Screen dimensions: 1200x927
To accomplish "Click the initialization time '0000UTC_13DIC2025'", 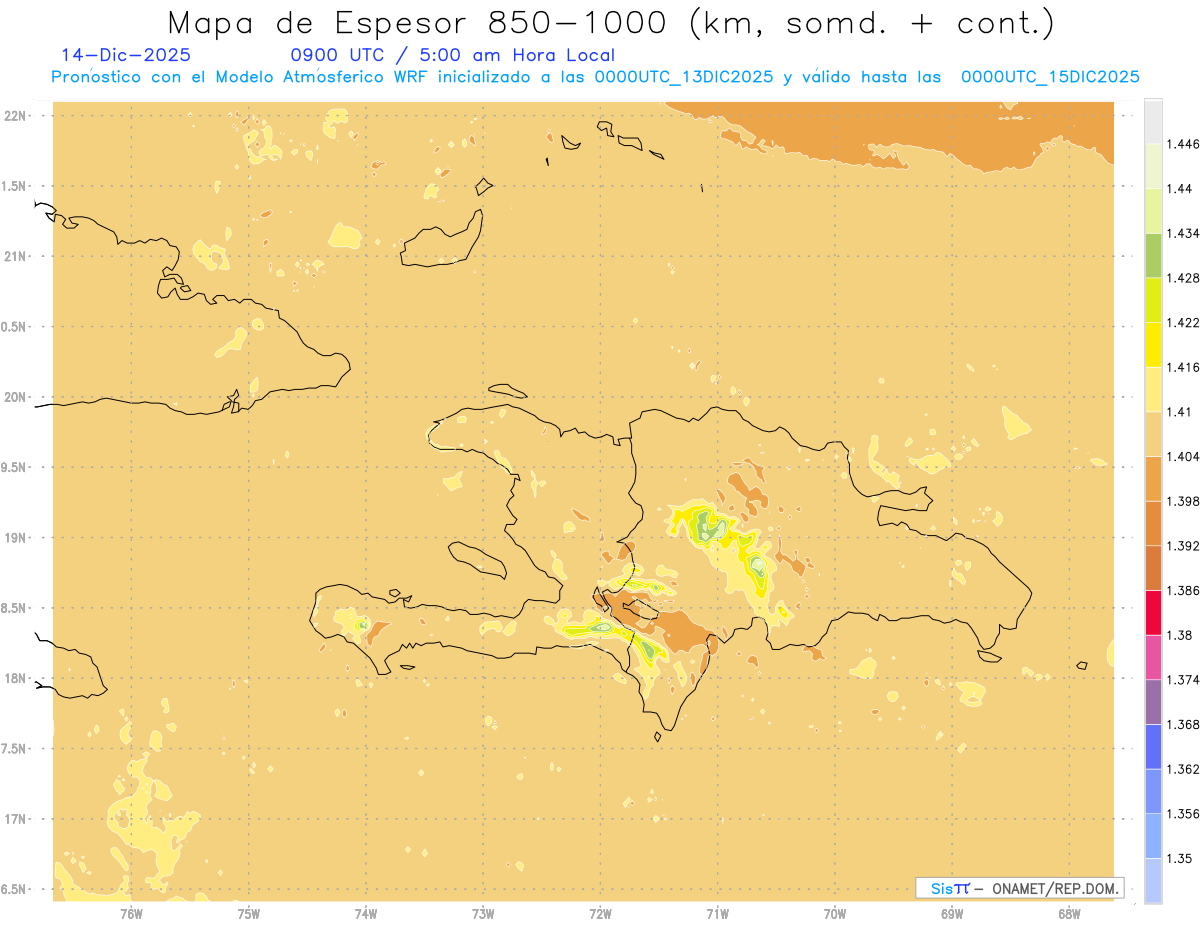I will click(x=685, y=77).
